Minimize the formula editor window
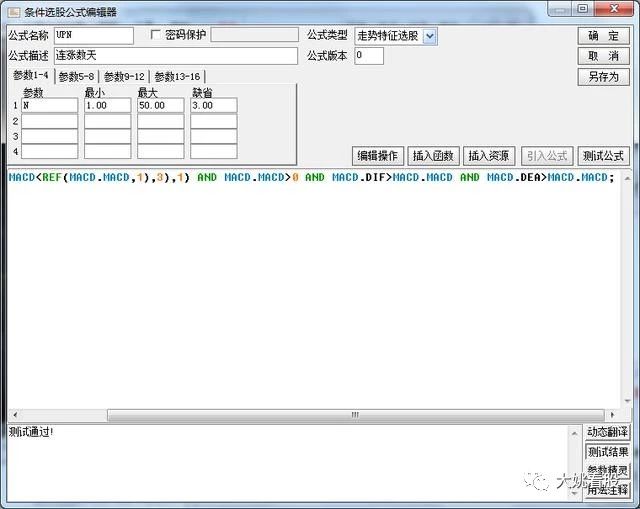The width and height of the screenshot is (640, 509). (560, 9)
